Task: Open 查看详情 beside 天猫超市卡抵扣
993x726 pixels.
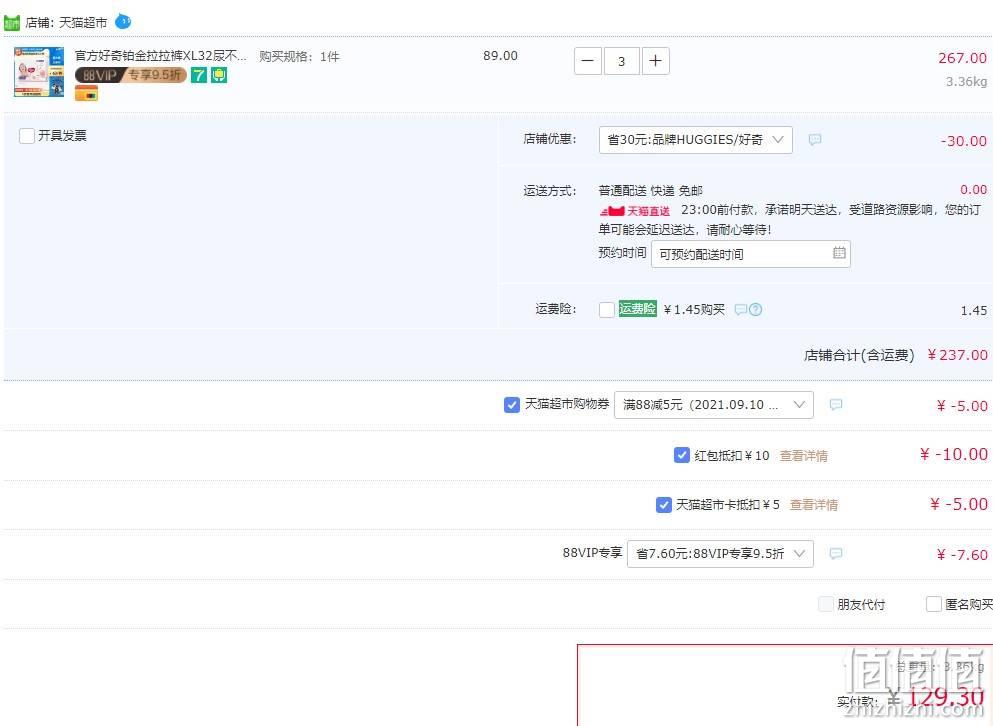Action: [x=814, y=505]
